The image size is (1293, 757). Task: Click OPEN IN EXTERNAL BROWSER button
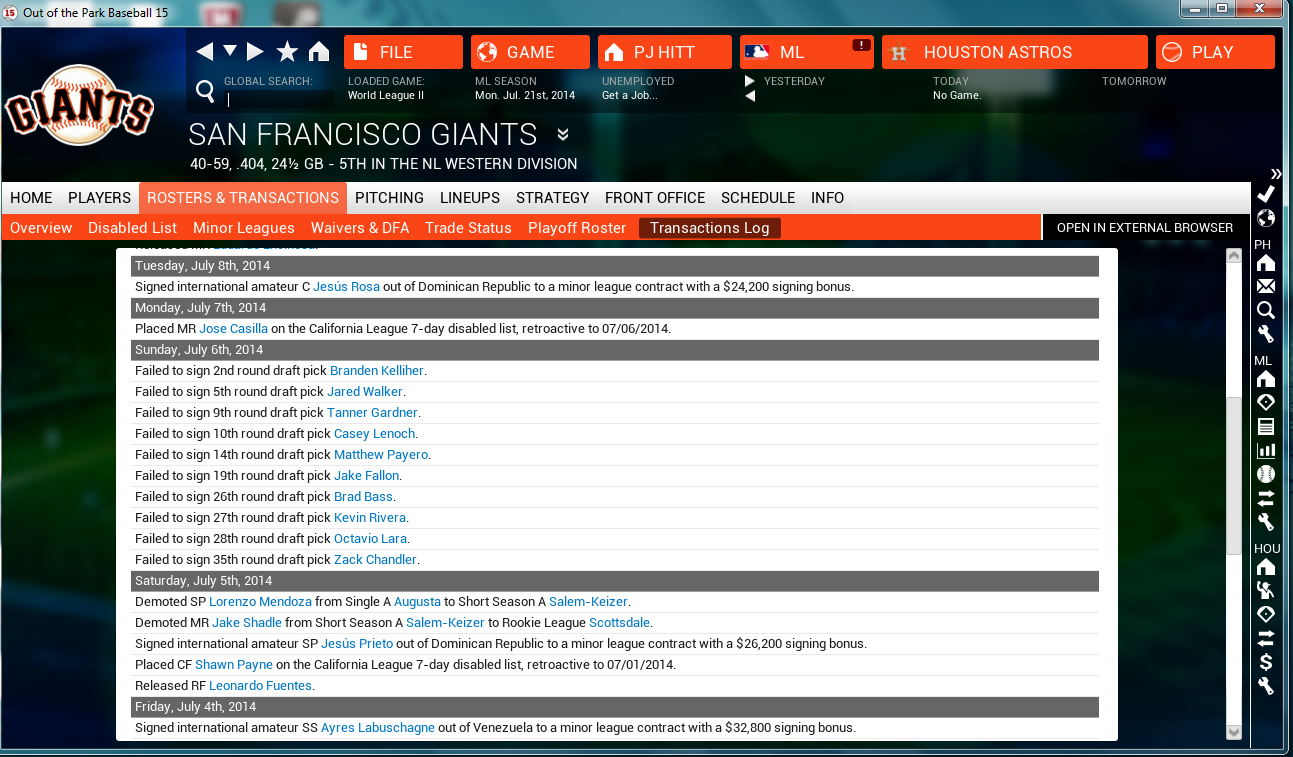(1145, 228)
